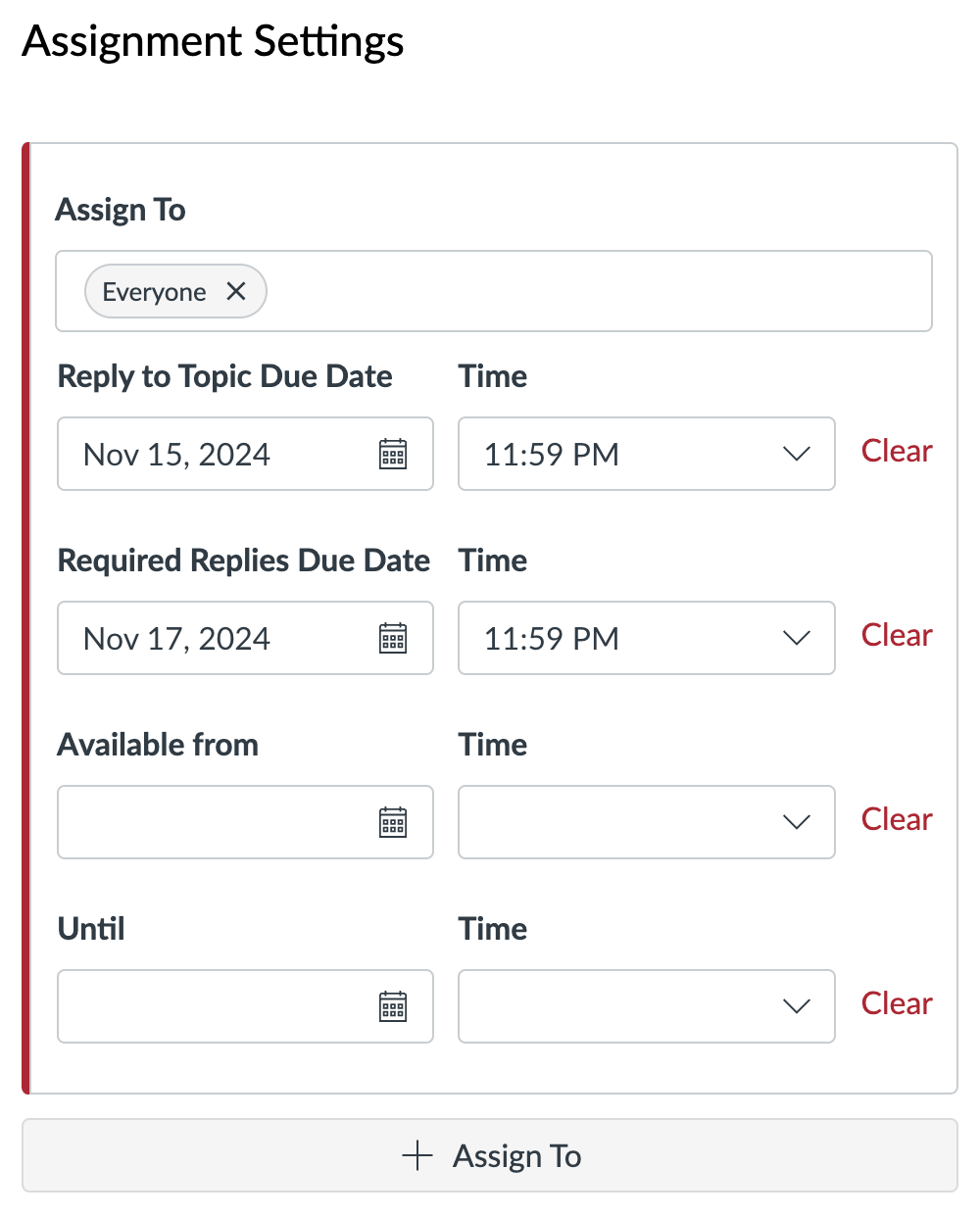Remove the Everyone tag with the X icon
980x1217 pixels.
point(235,291)
